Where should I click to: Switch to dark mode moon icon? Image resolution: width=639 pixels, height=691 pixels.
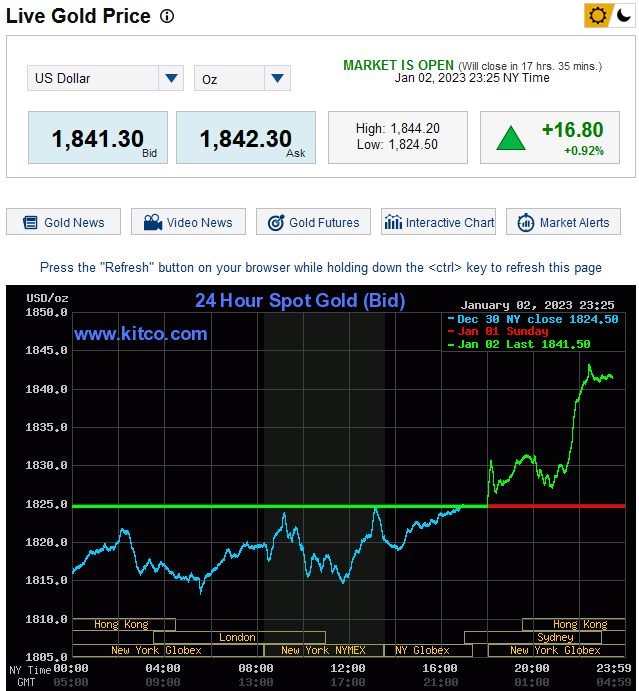[x=624, y=16]
